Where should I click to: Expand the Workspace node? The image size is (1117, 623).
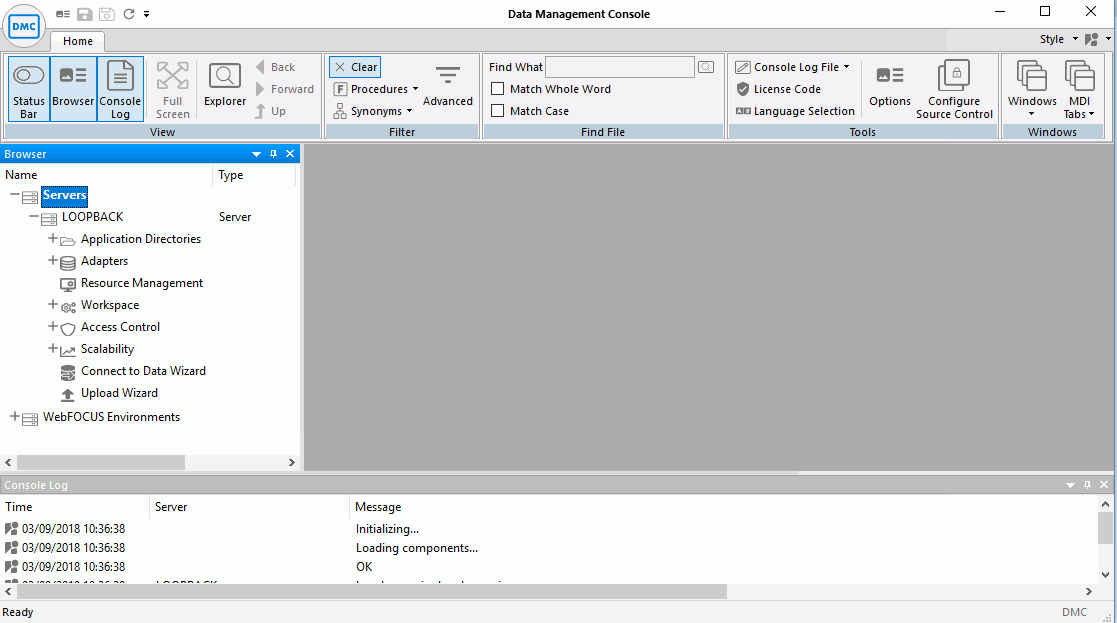(52, 304)
